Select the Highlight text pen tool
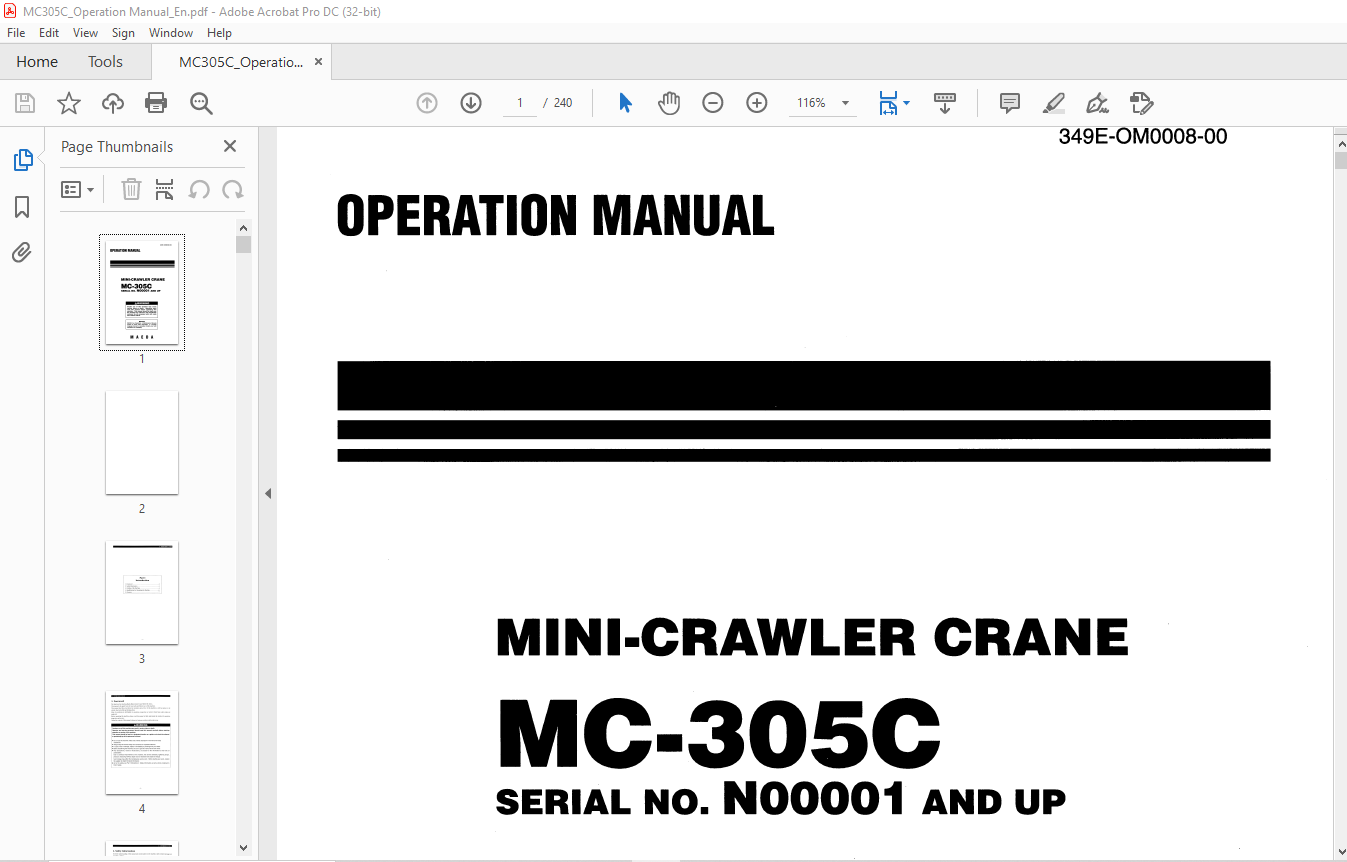 (x=1053, y=103)
